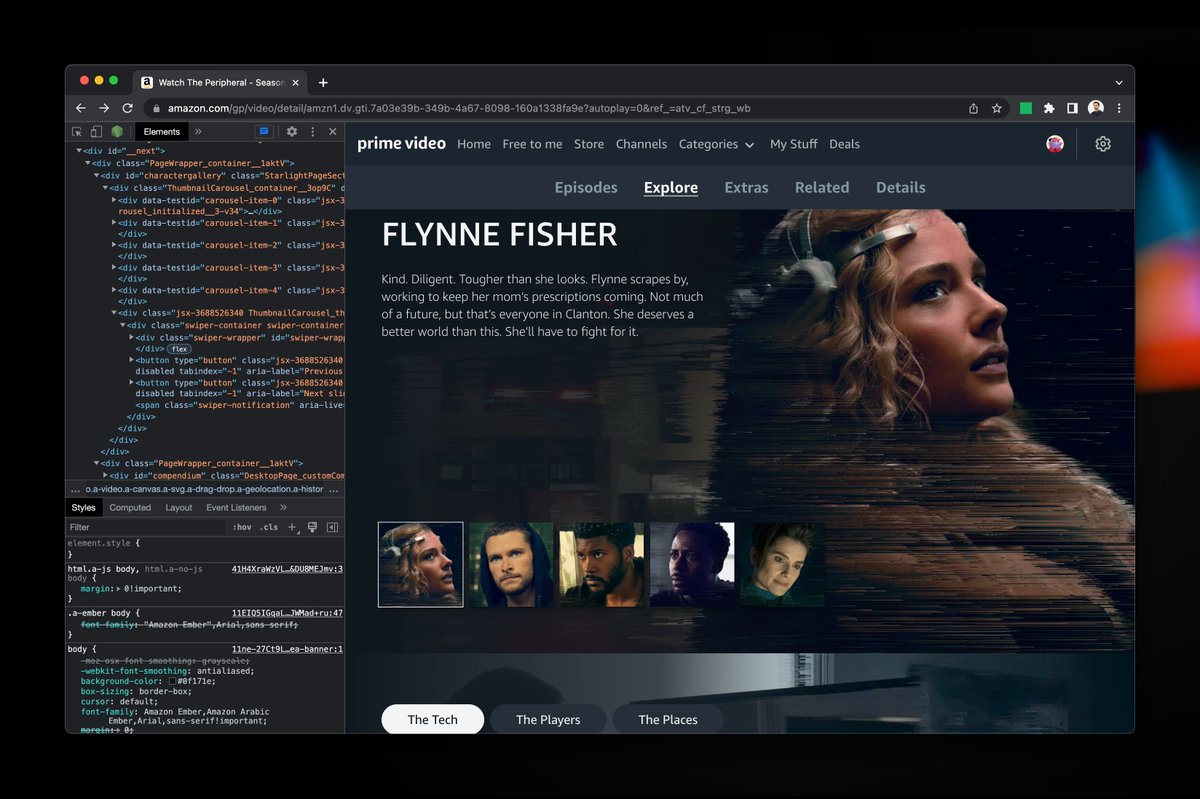Activate the DevTools element inspector picker

point(77,131)
